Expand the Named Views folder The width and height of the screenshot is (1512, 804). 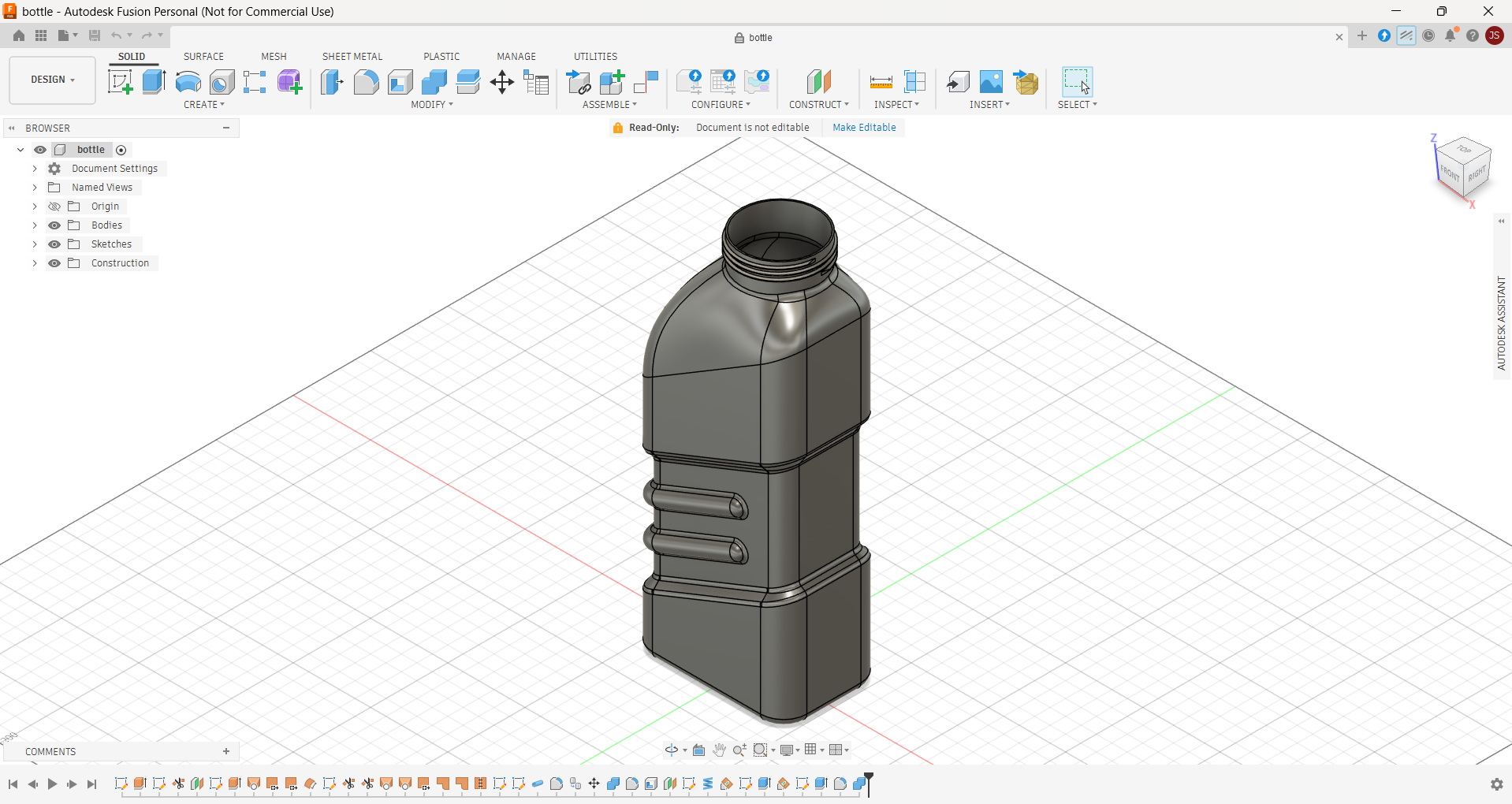pos(35,188)
